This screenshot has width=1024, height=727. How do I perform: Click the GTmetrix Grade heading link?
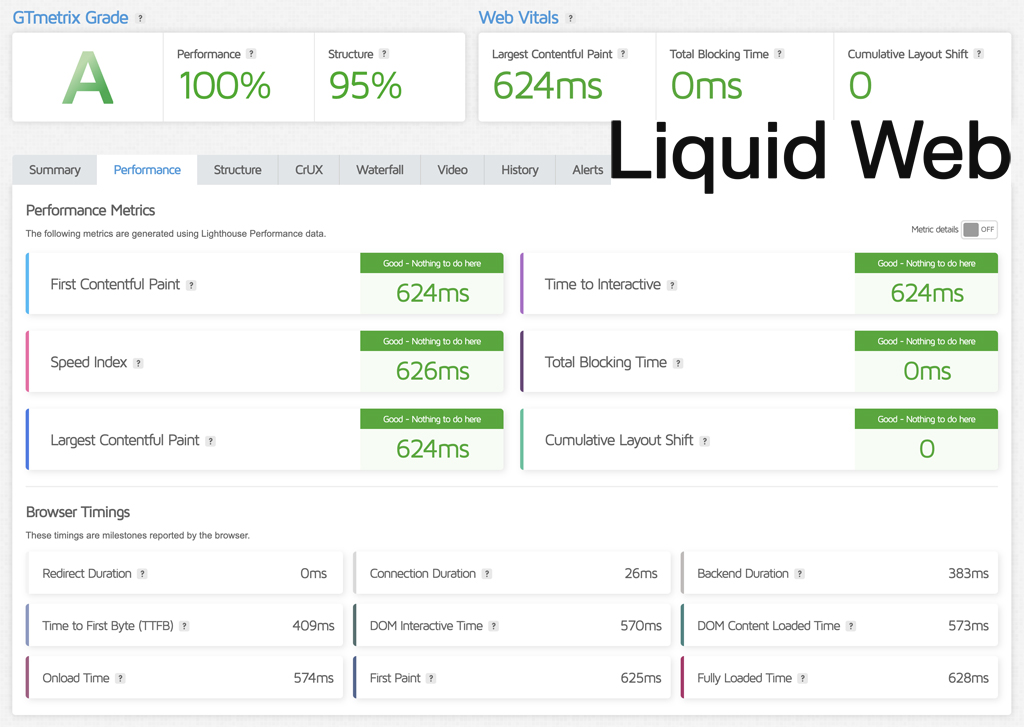(71, 18)
